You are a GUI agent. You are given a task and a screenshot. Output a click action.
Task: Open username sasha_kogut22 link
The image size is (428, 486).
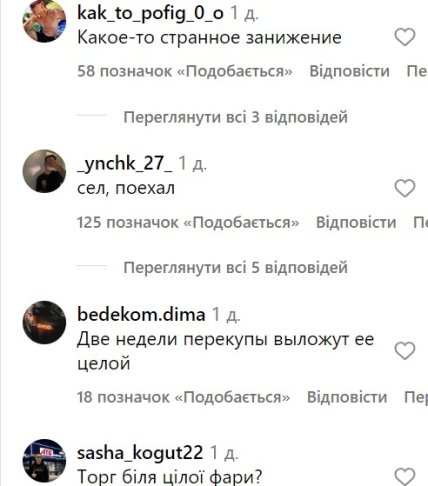pos(140,453)
